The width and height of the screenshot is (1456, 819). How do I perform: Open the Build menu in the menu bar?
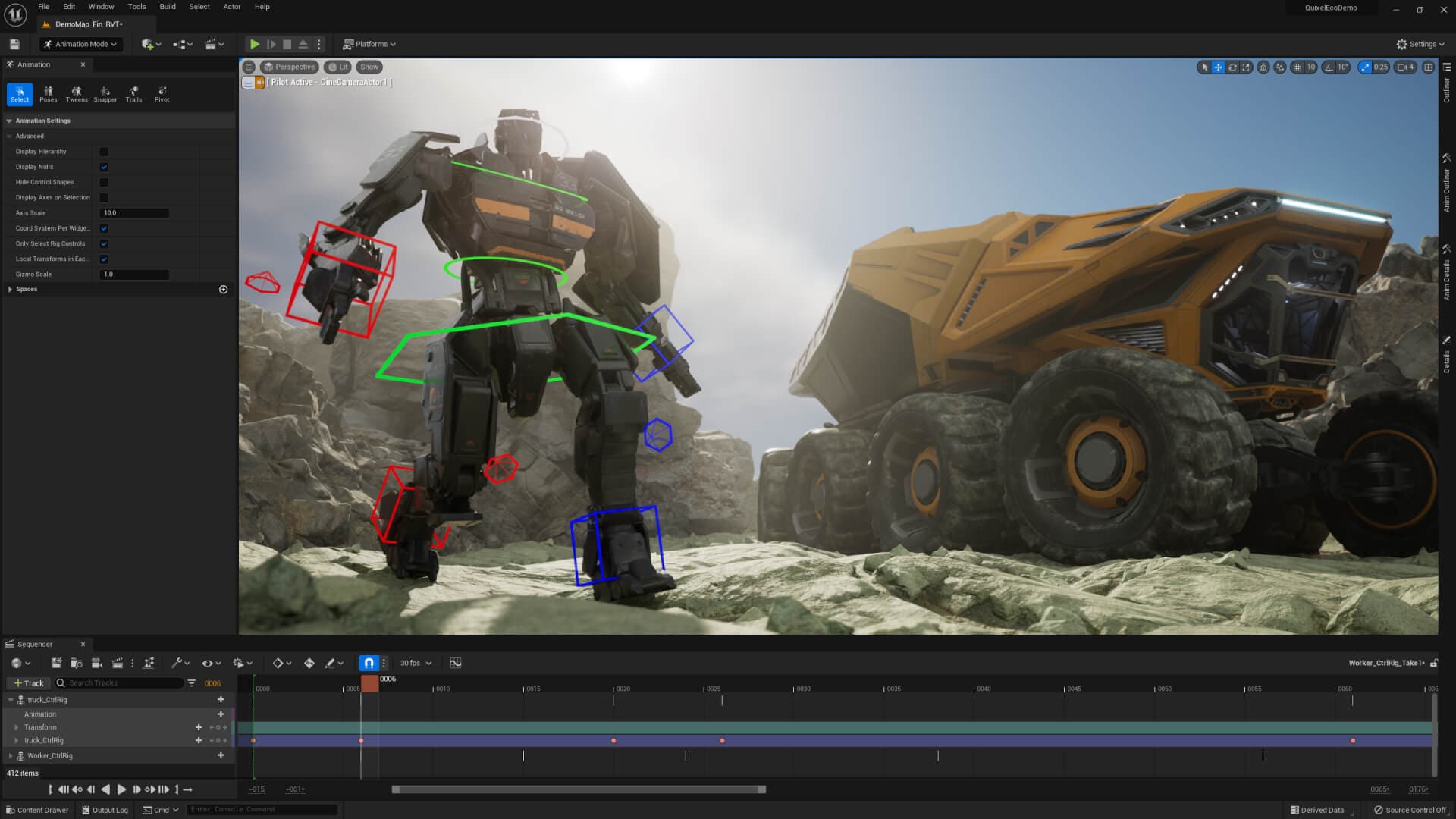[167, 6]
